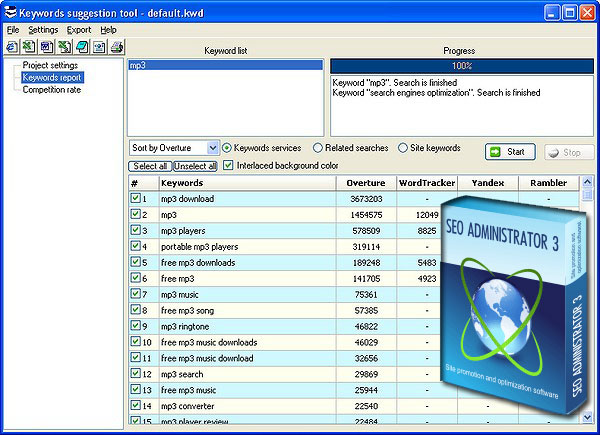Click the 'mp3 search' keyword cell
This screenshot has height=435, width=600.
tap(248, 374)
